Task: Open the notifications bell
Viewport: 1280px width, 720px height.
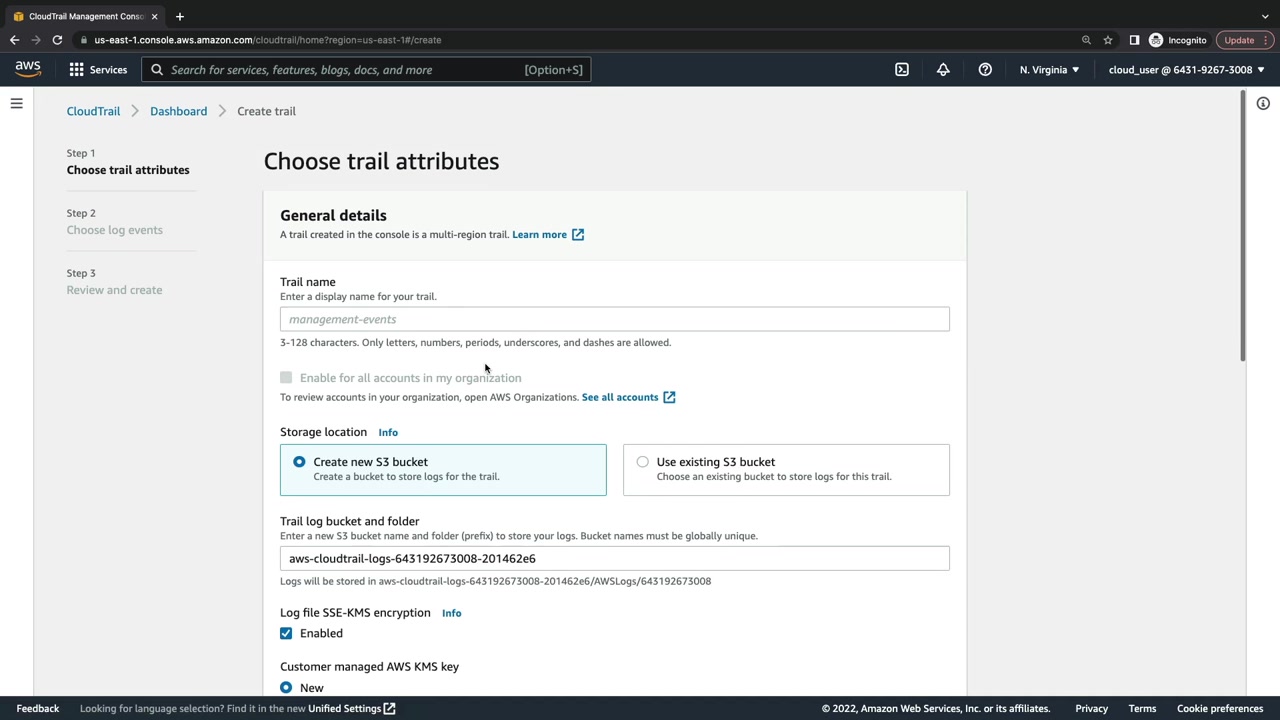Action: [x=943, y=70]
